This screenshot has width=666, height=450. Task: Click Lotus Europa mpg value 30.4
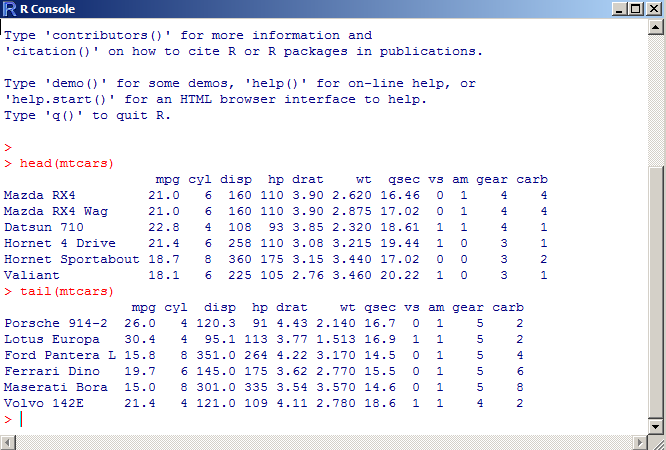point(140,339)
